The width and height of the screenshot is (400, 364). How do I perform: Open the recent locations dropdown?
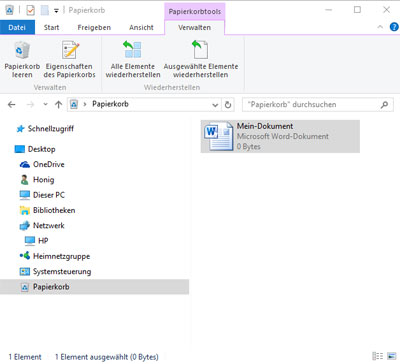tap(45, 105)
